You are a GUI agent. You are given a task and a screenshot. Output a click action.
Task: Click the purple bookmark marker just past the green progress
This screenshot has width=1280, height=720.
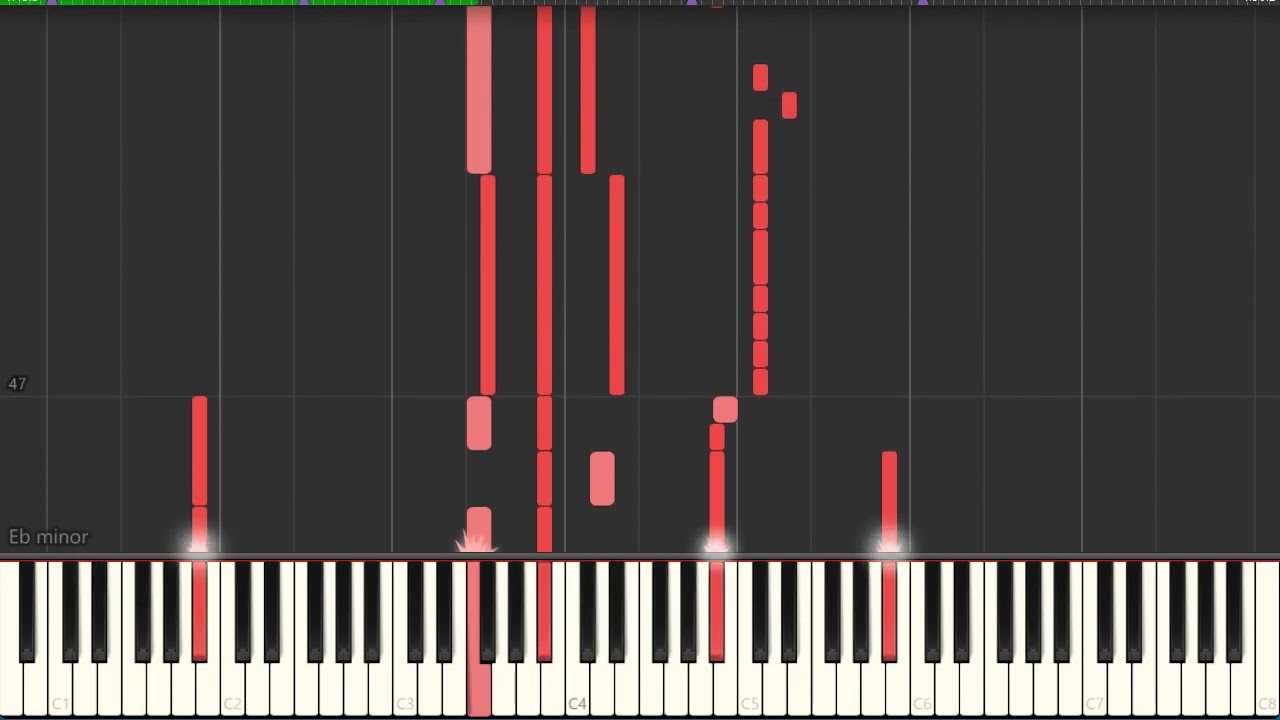click(691, 3)
